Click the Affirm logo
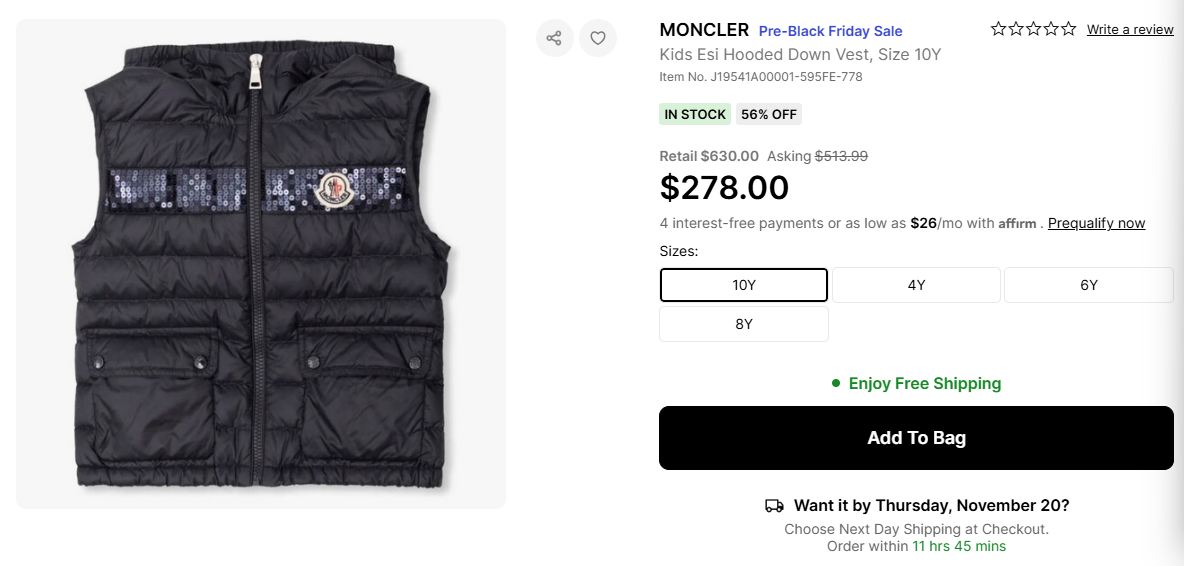1184x566 pixels. coord(1017,224)
